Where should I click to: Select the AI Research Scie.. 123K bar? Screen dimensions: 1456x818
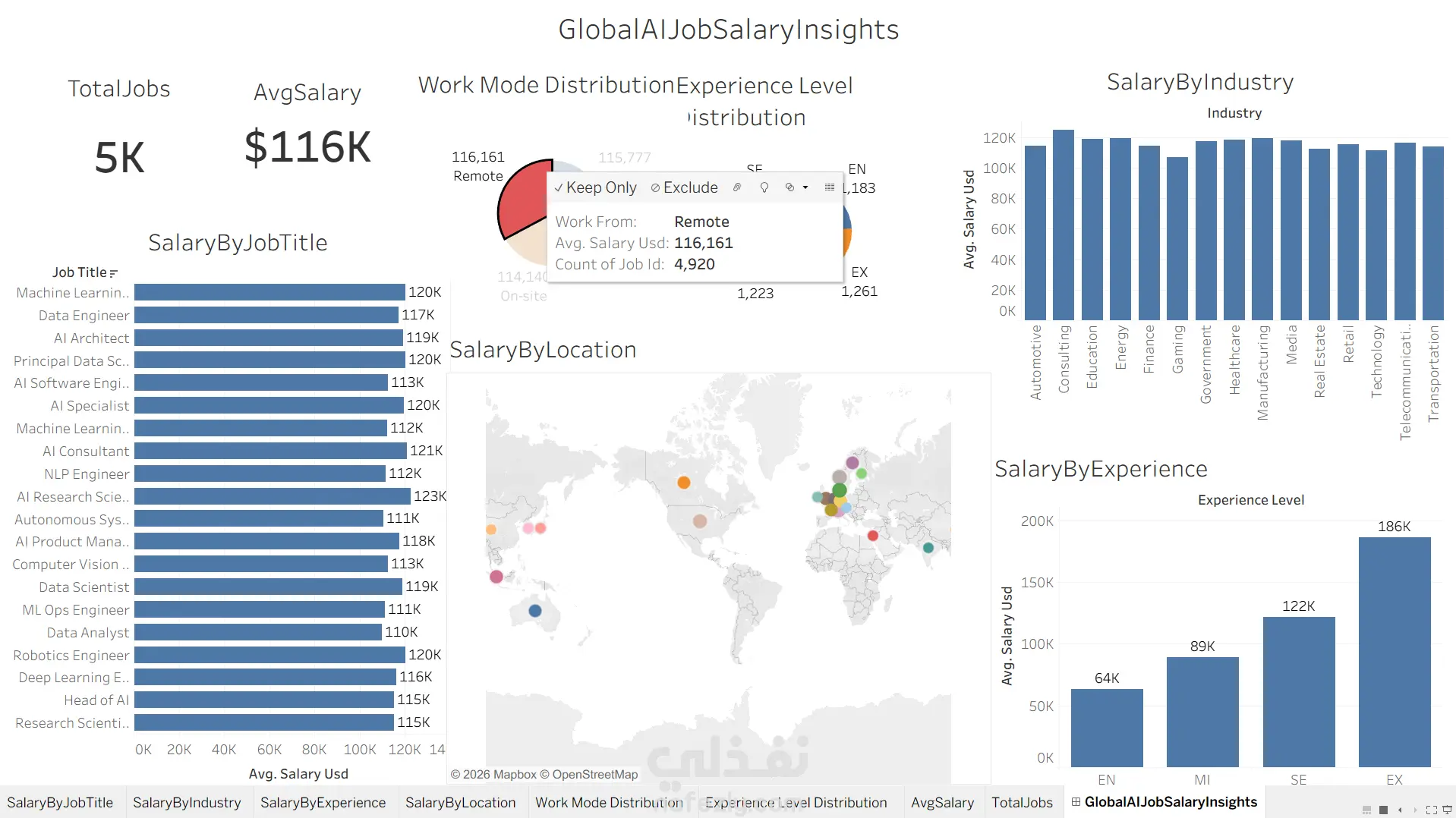pyautogui.click(x=273, y=496)
